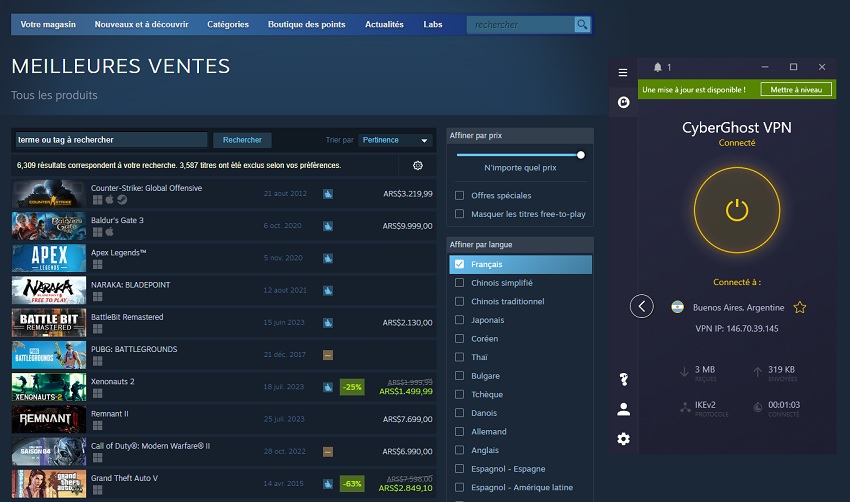Click the Steam icon on Counter-Strike row

[122, 199]
